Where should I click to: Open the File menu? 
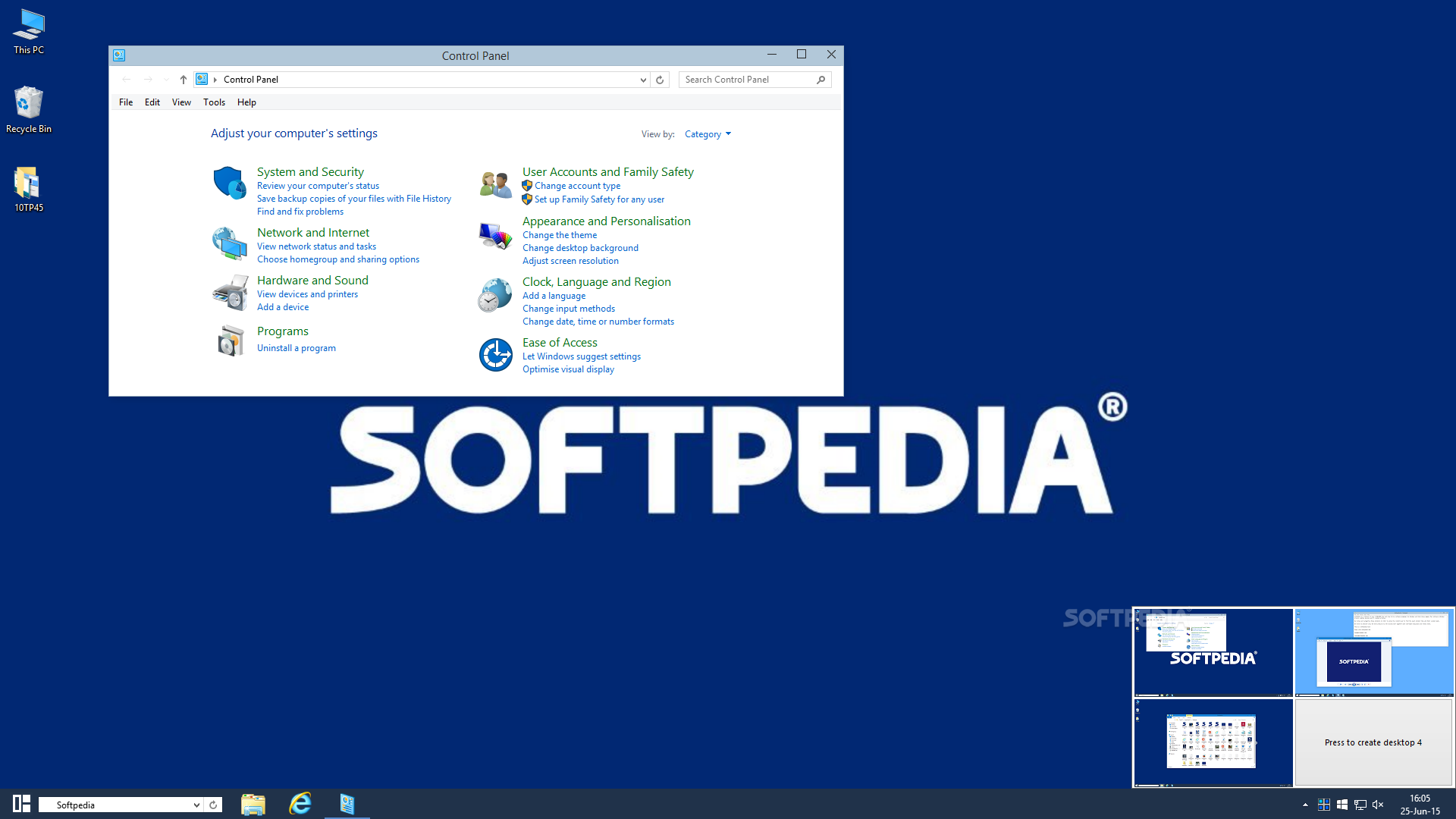[126, 102]
